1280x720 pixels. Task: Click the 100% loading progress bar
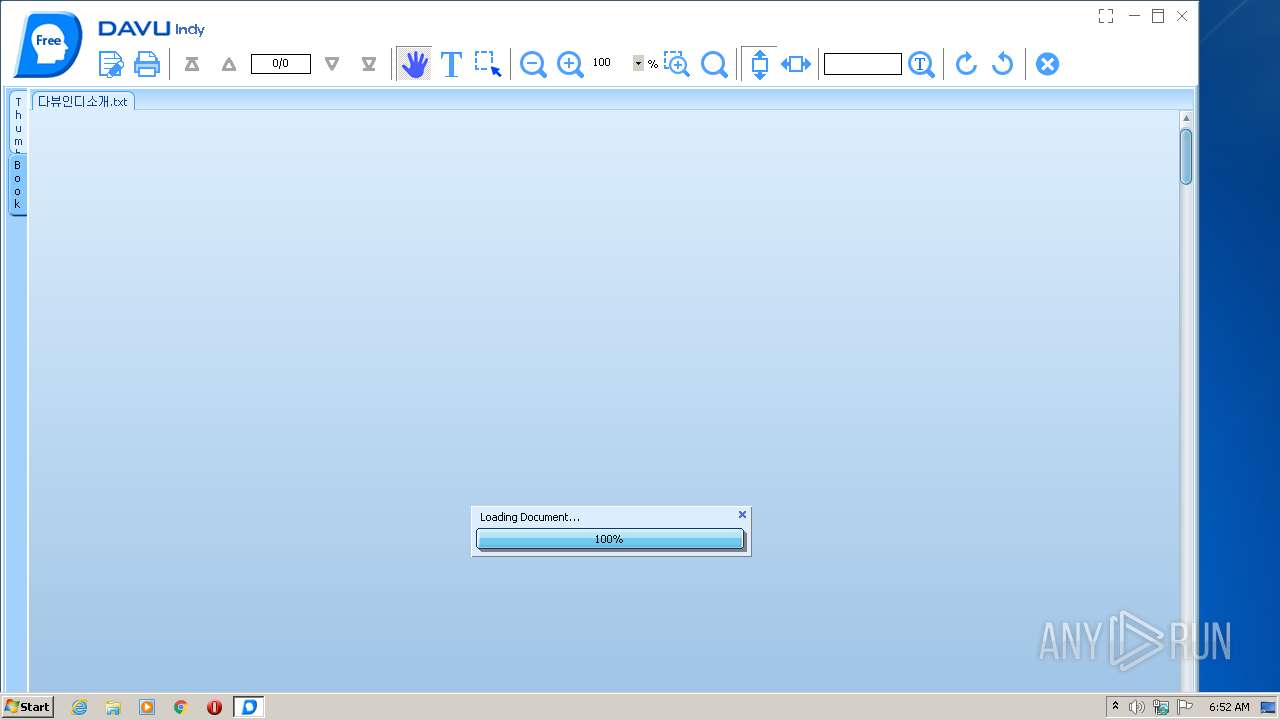(x=610, y=539)
